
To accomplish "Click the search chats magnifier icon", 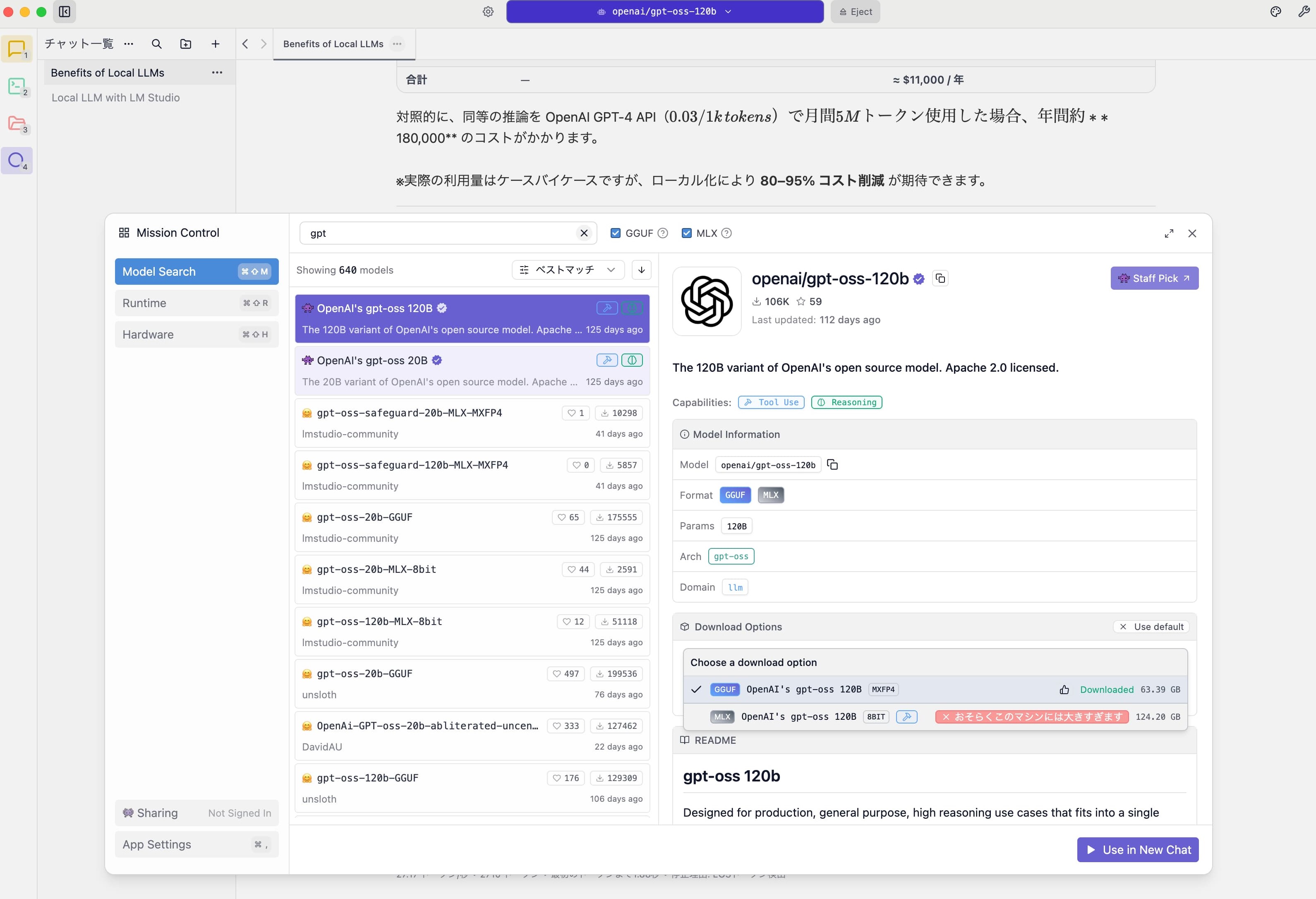I will [x=157, y=44].
